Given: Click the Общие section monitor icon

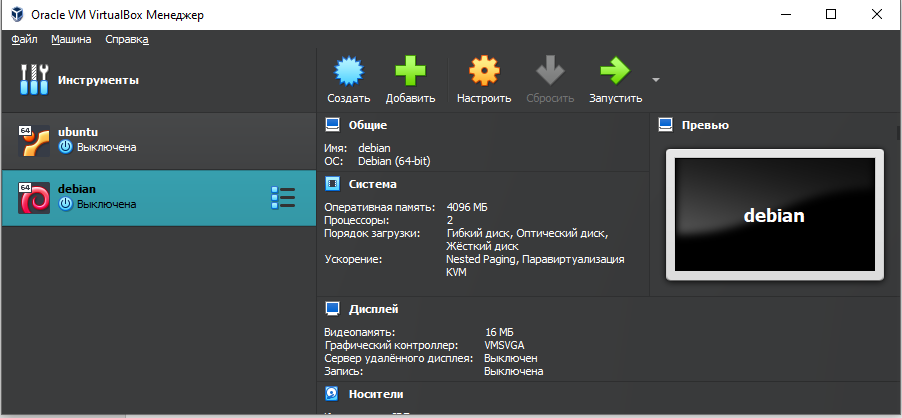Looking at the screenshot, I should tap(332, 125).
